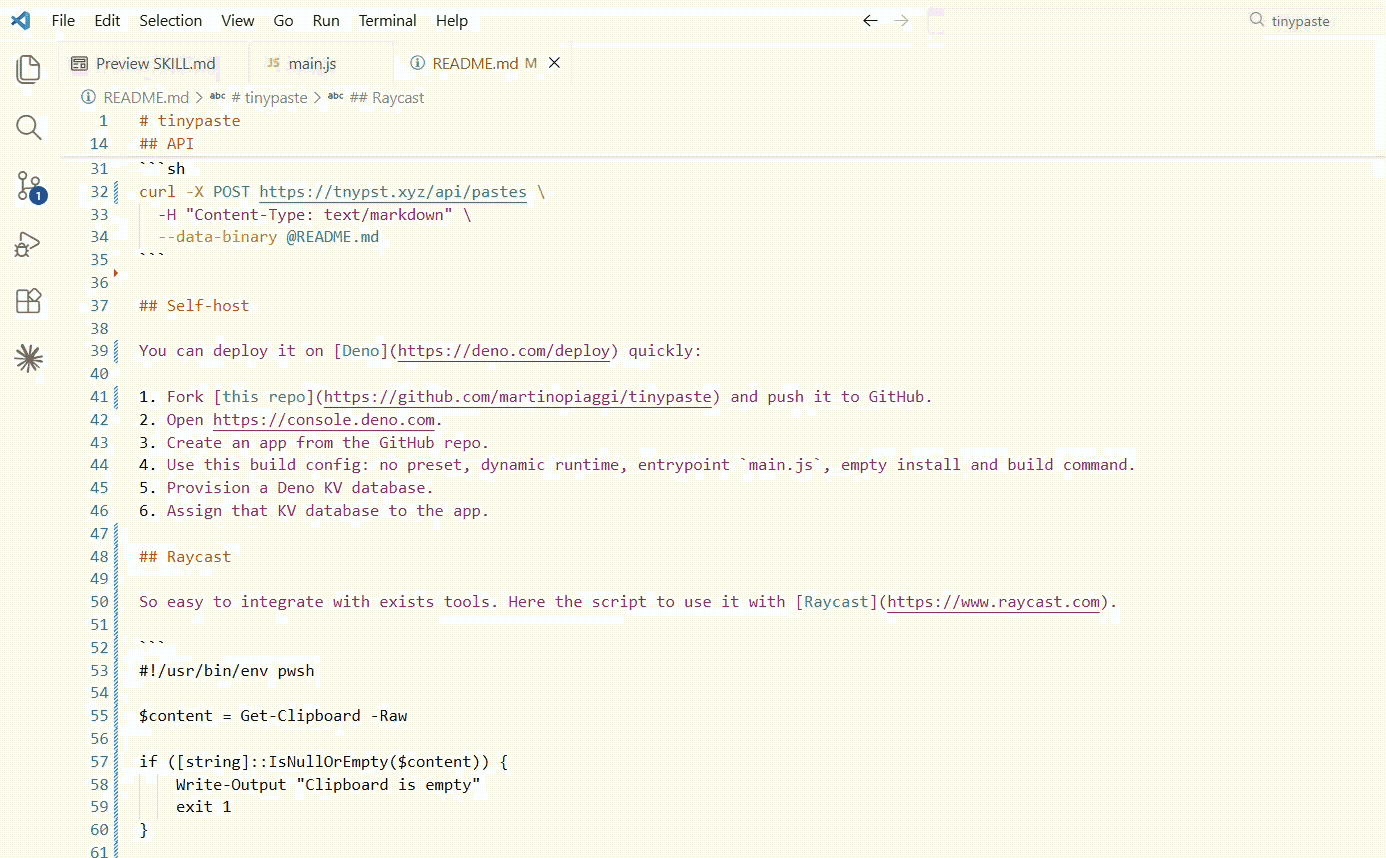Open the View menu
The image size is (1386, 858).
click(x=238, y=20)
